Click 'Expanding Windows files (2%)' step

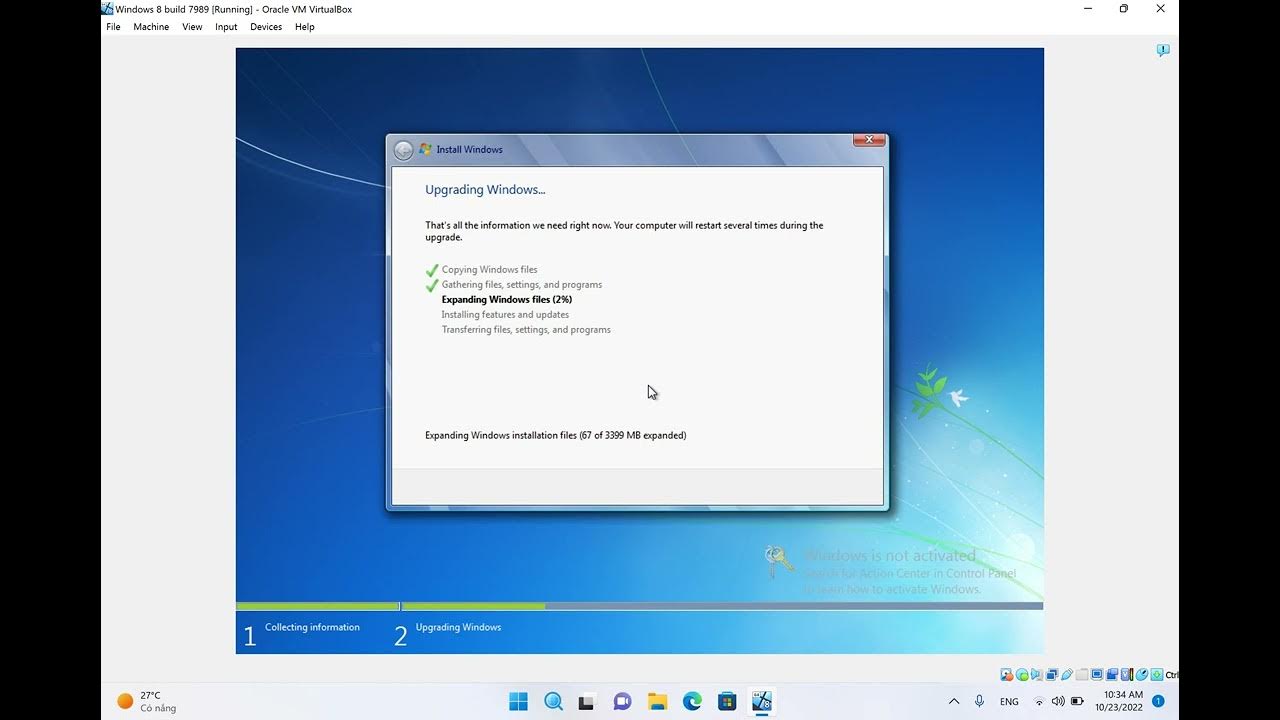pos(507,300)
